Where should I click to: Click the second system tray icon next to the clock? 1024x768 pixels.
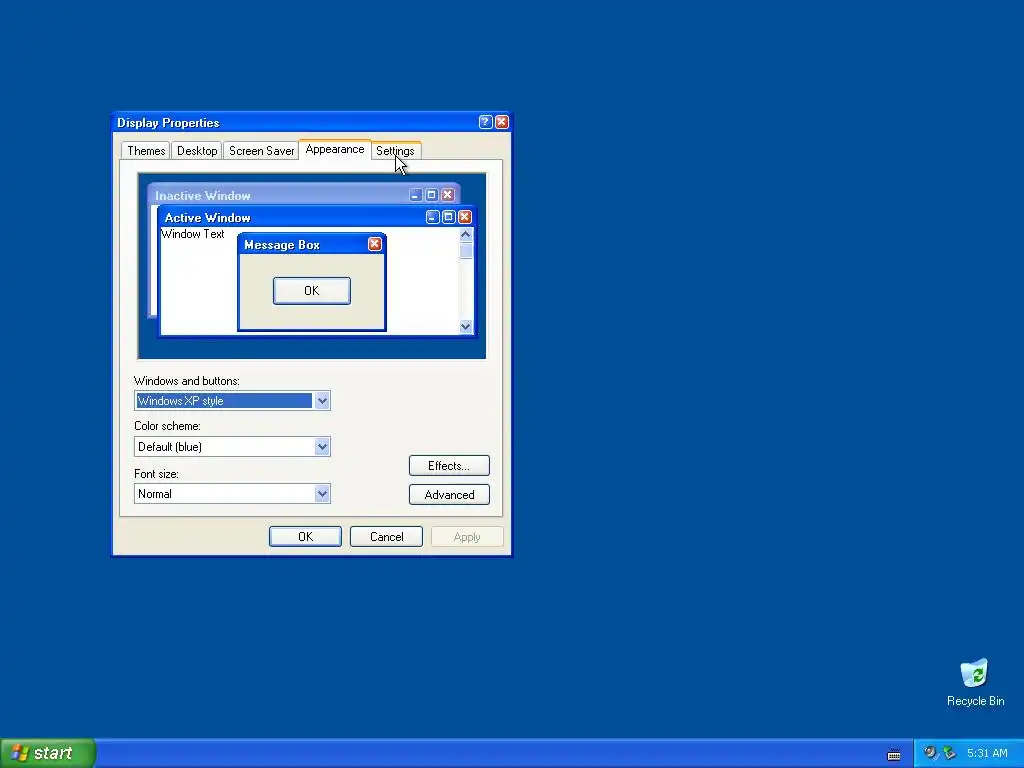click(x=949, y=753)
